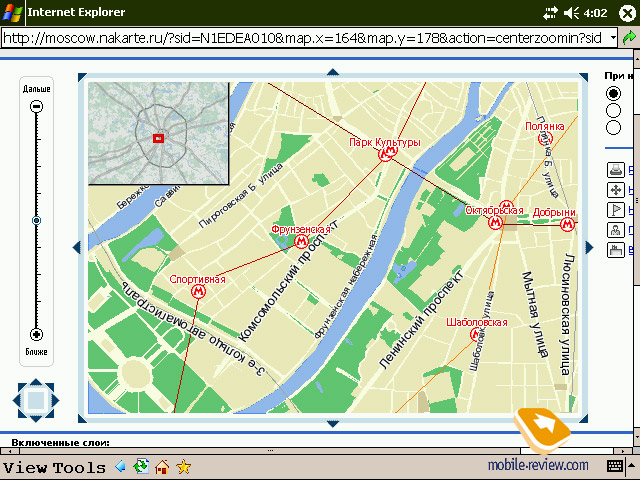
Task: Pan map to the bottom-left corner arrow
Action: click(x=82, y=418)
